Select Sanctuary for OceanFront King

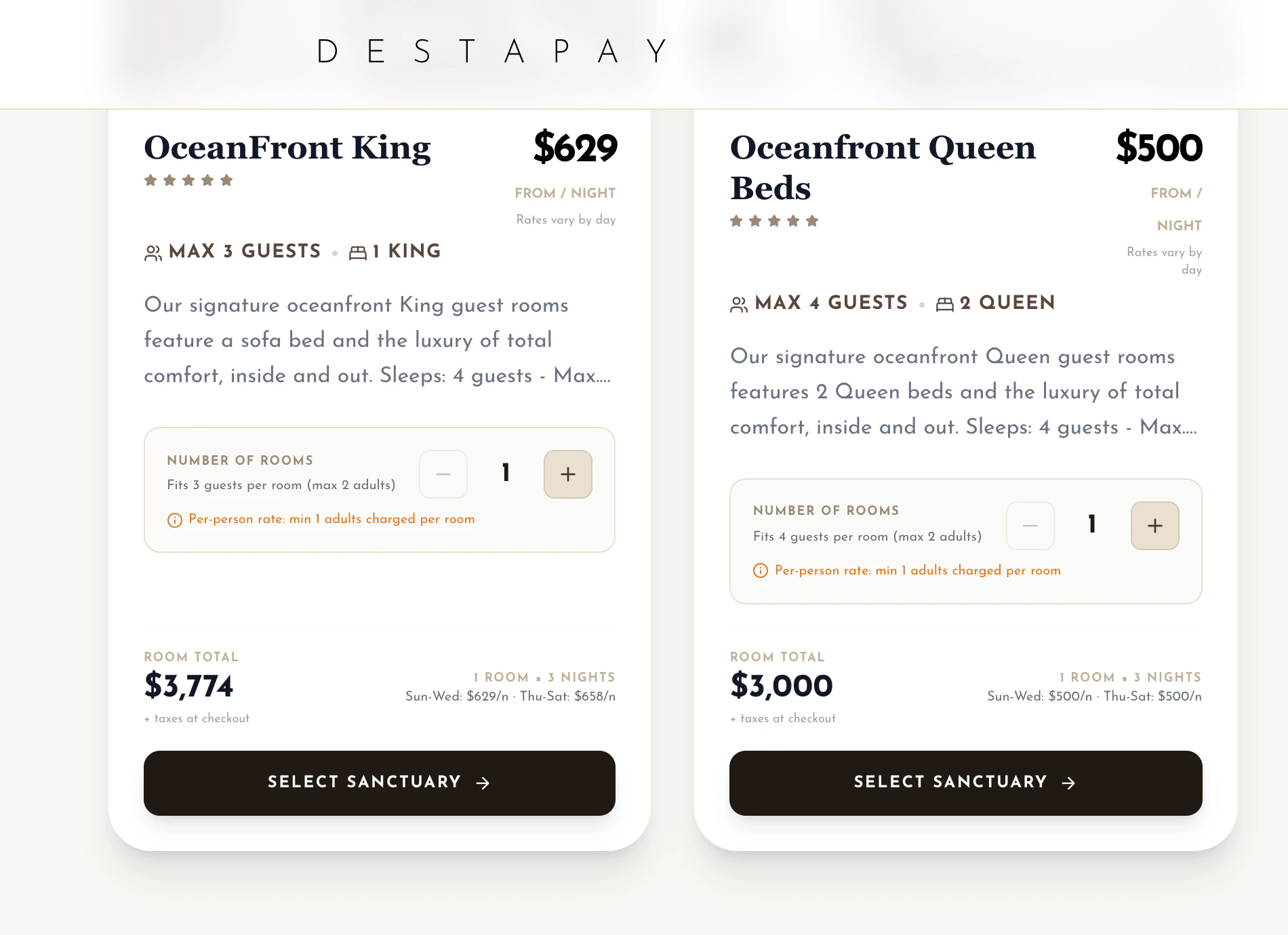[x=380, y=783]
